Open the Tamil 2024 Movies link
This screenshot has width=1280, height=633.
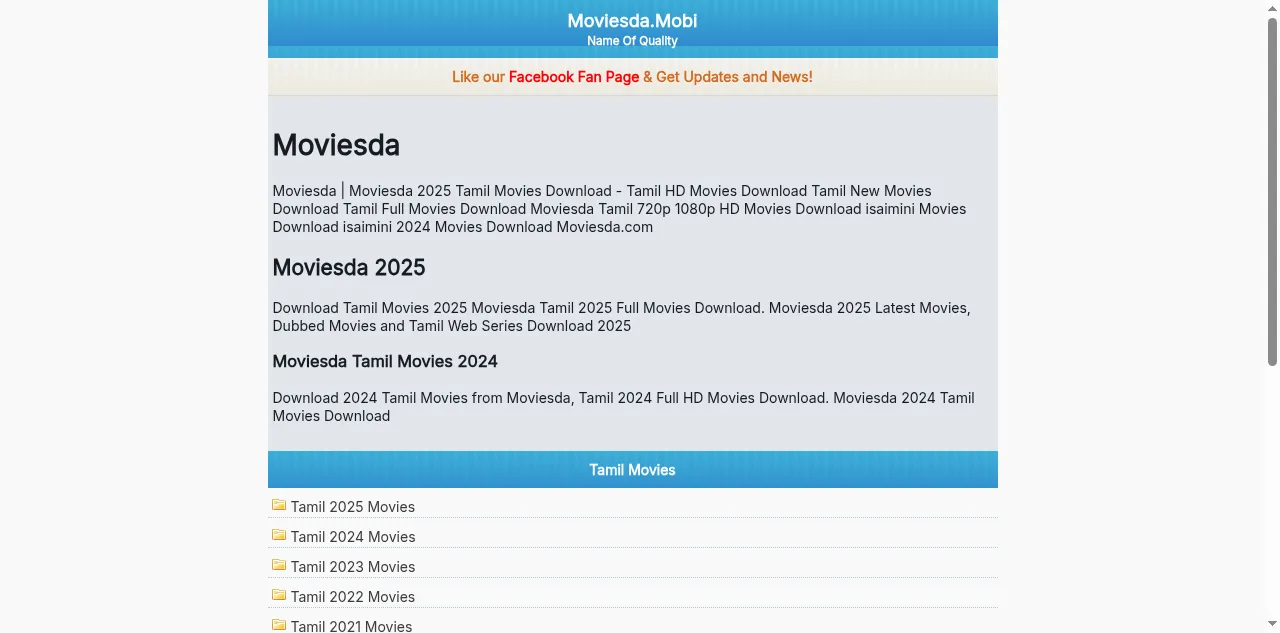click(353, 537)
